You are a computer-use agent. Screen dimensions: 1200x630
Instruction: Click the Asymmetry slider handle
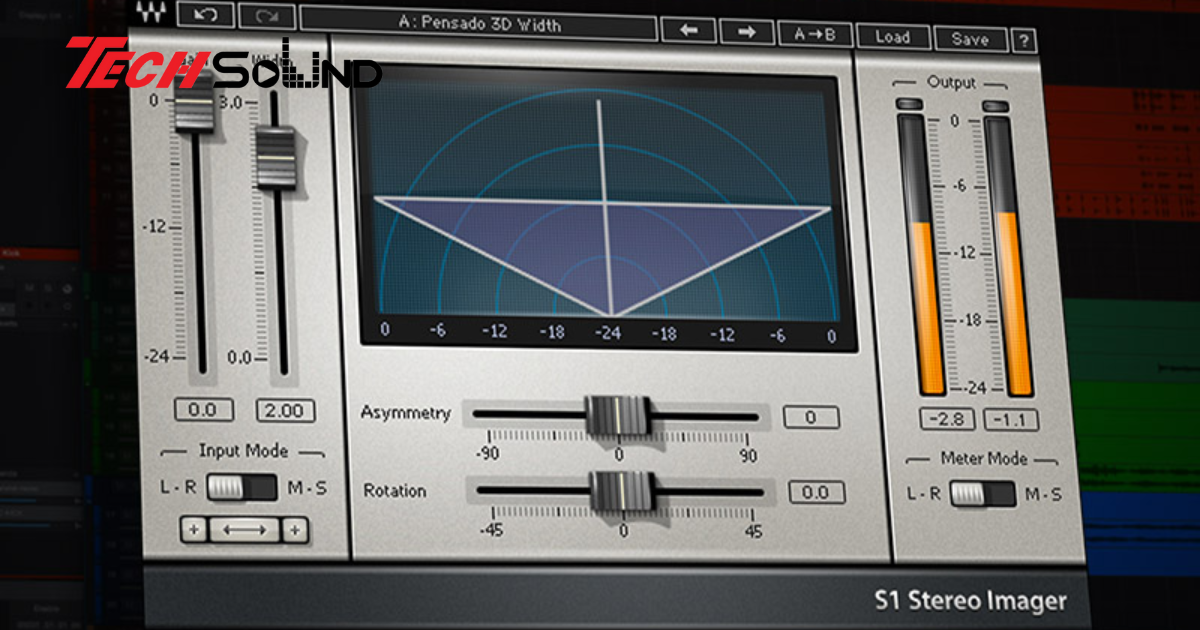tap(618, 415)
